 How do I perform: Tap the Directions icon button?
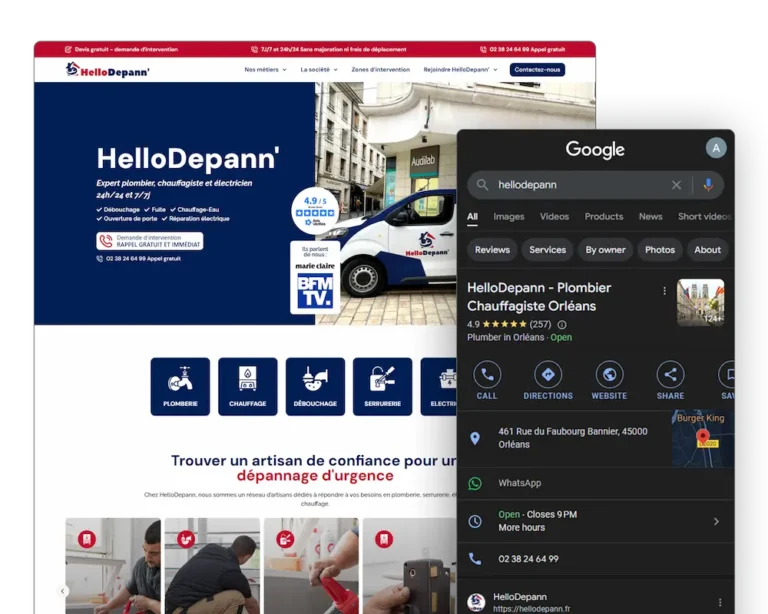pos(547,375)
